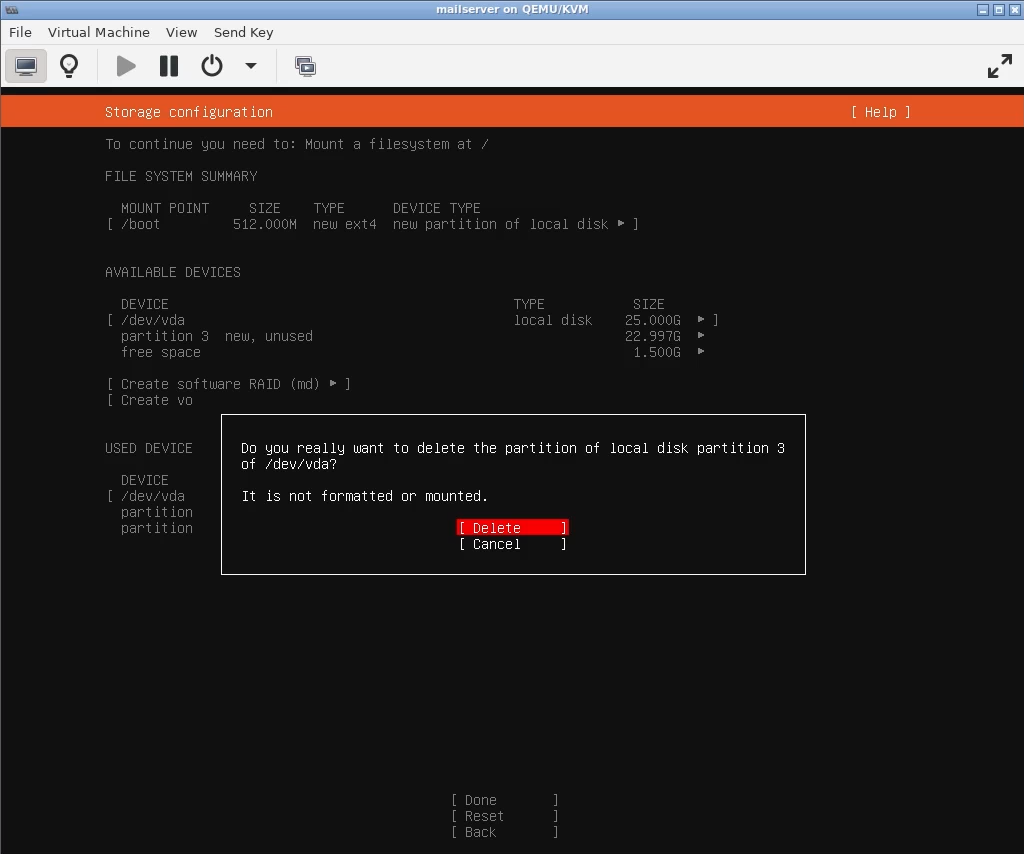
Task: Show virtual hardware details lightbulb
Action: (x=69, y=66)
